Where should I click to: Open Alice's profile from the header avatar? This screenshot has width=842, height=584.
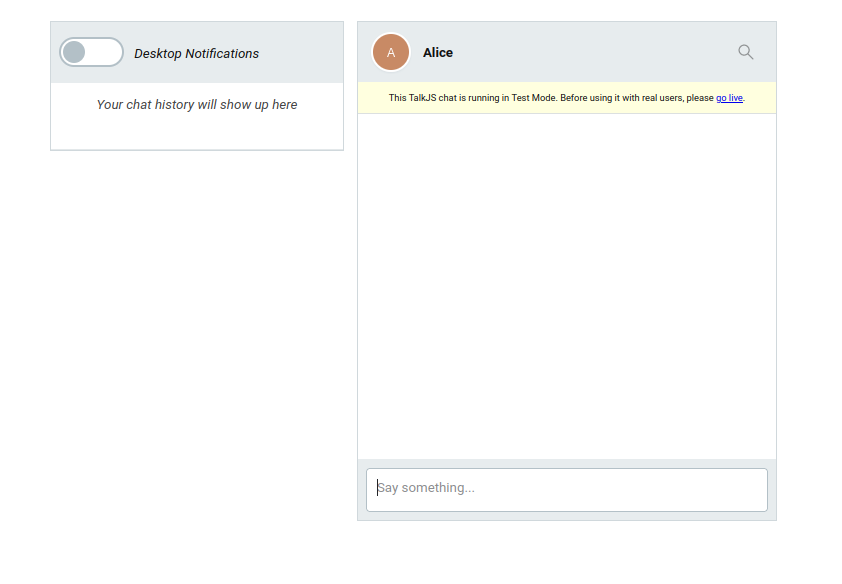391,52
